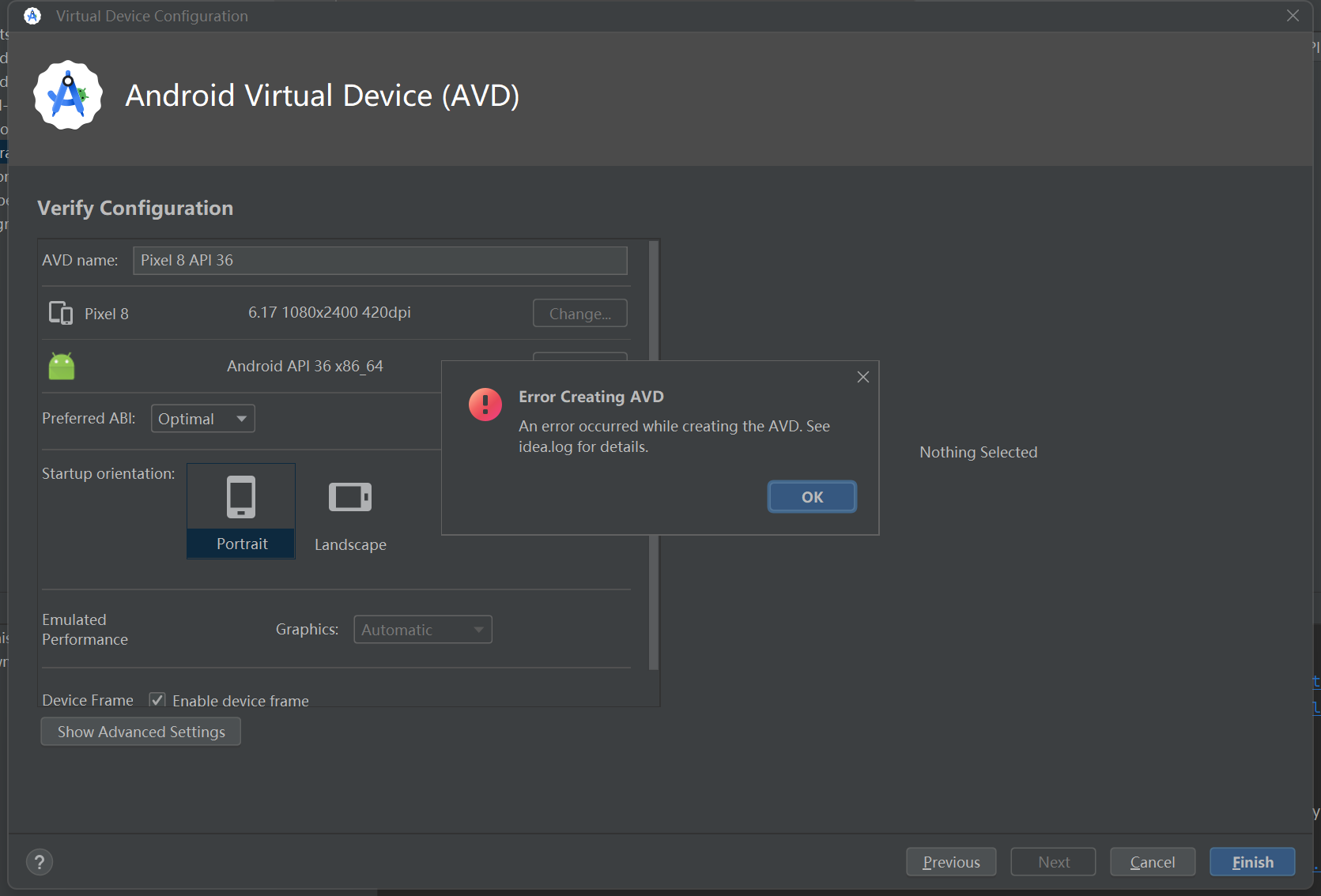Click the "Nothing Selected" text
This screenshot has width=1321, height=896.
(978, 452)
